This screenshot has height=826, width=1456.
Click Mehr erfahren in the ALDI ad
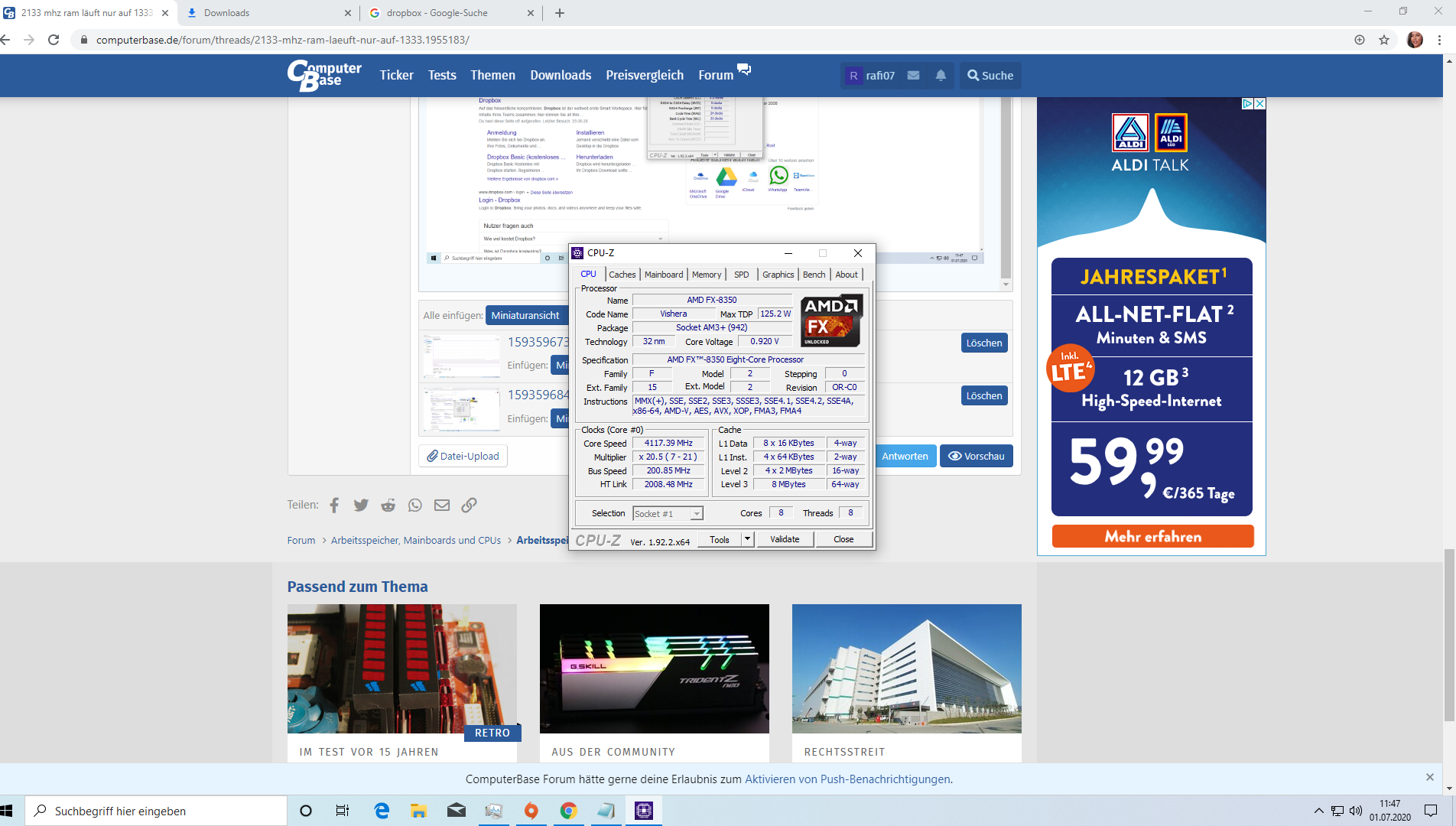point(1152,536)
